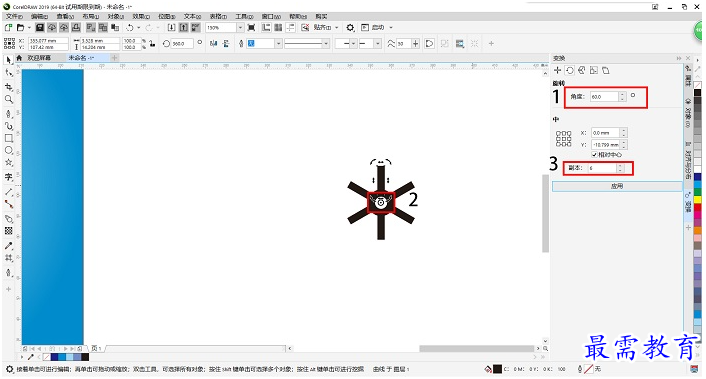Select the Rectangle tool
Image resolution: width=706 pixels, height=379 pixels.
[x=9, y=138]
